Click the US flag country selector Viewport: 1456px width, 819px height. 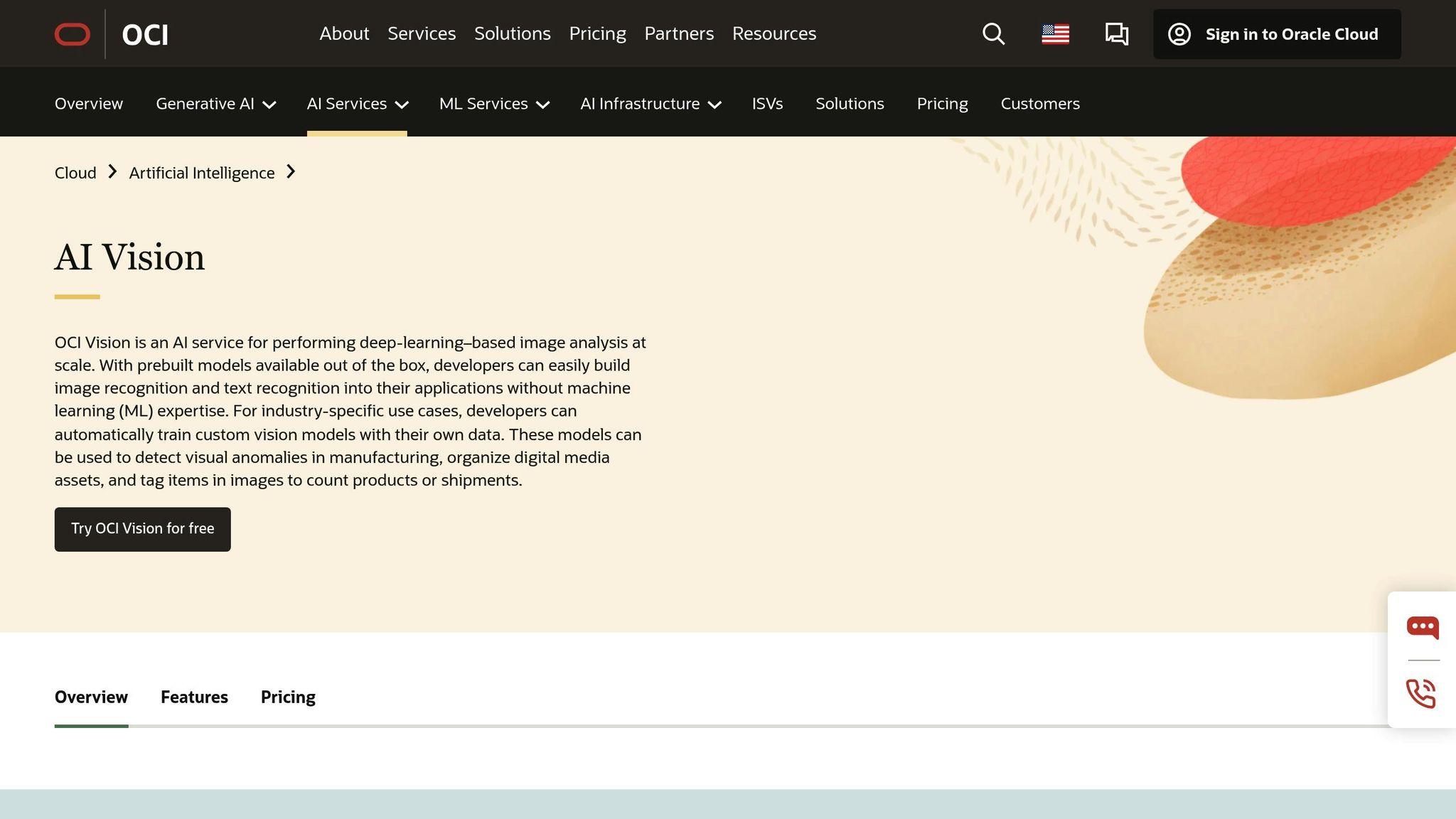1055,34
